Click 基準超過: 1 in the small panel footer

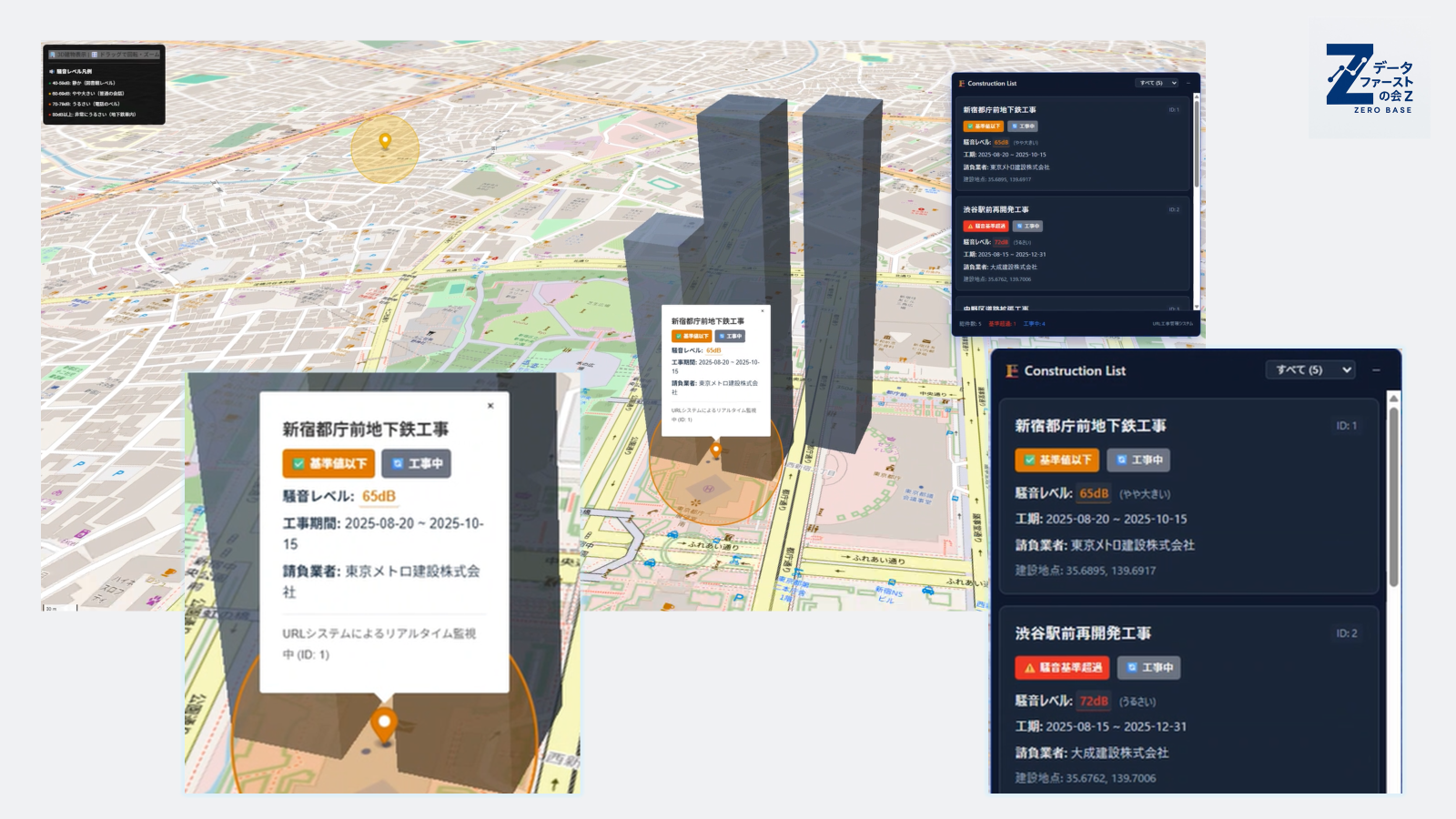click(x=1002, y=324)
